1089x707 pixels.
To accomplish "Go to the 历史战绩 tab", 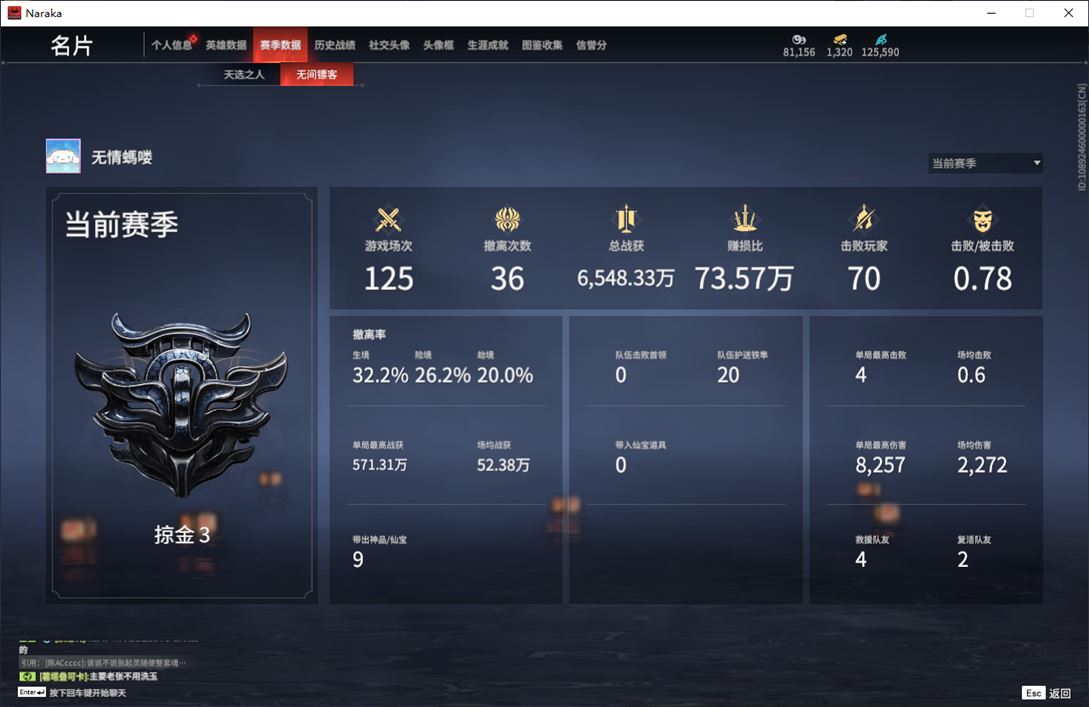I will (335, 45).
